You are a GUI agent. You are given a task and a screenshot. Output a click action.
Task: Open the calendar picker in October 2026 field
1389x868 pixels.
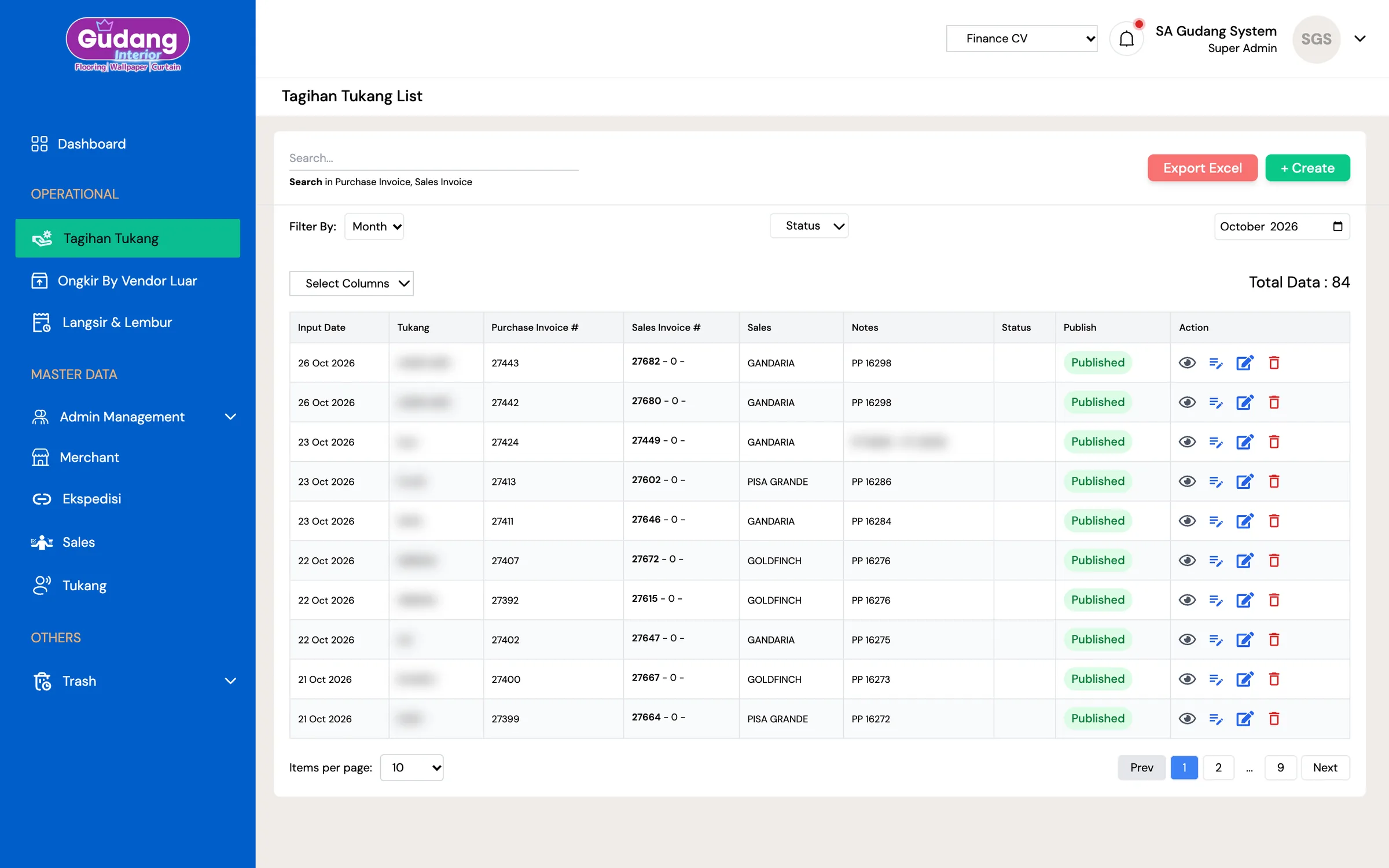coord(1337,226)
